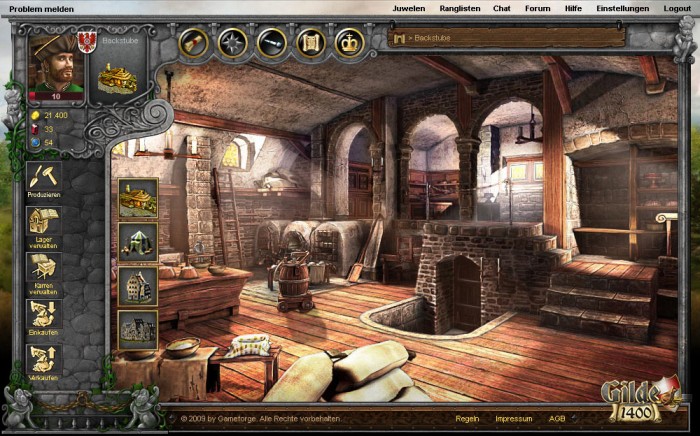Click the Backstube building icon beside portrait
700x436 pixels.
click(117, 78)
